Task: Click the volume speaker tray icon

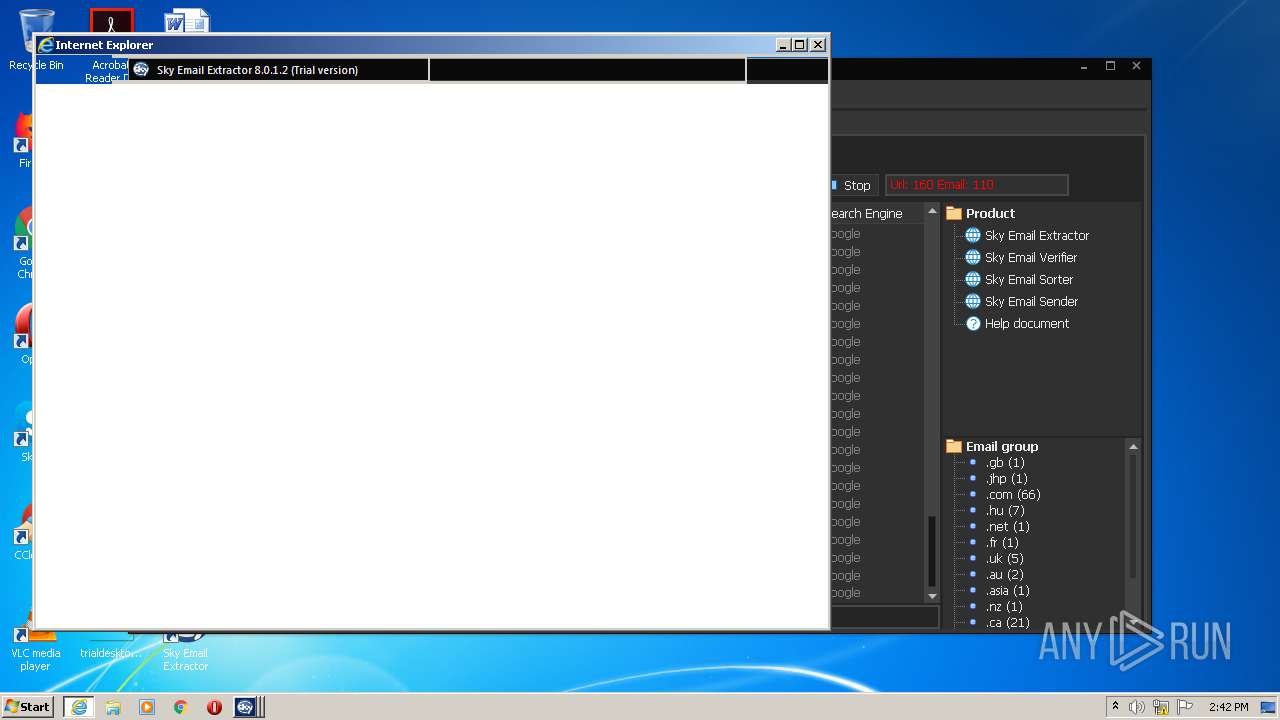Action: point(1137,707)
